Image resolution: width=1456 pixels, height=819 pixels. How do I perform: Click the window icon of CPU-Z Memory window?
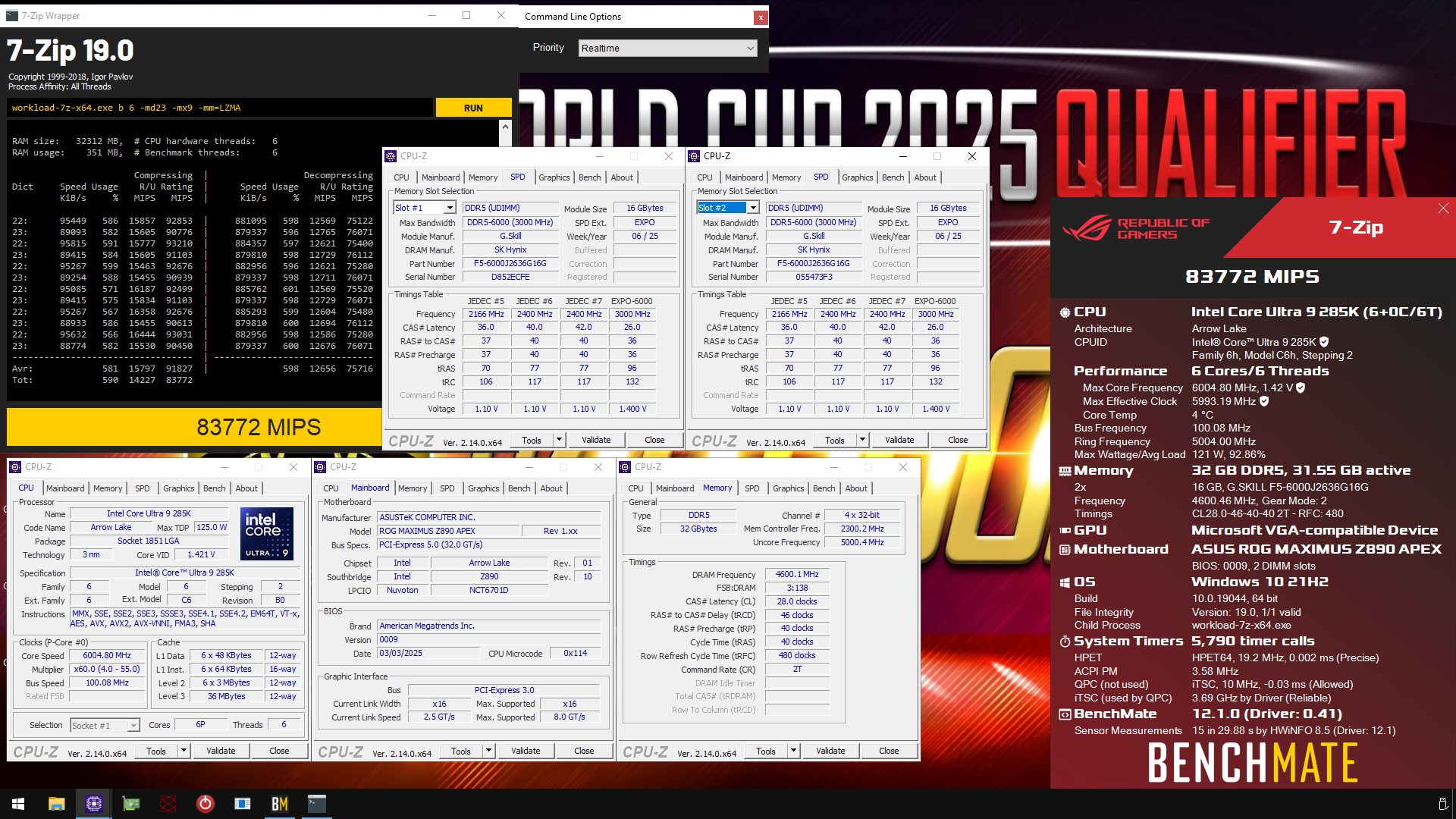tap(625, 467)
